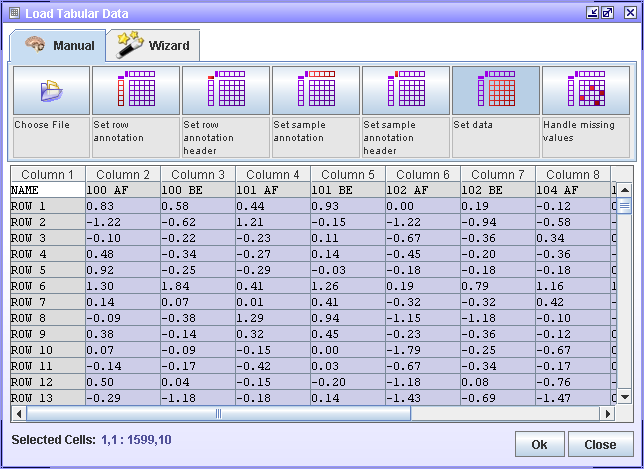This screenshot has height=469, width=644.
Task: Click the ROW 6 label cell
Action: pos(48,286)
